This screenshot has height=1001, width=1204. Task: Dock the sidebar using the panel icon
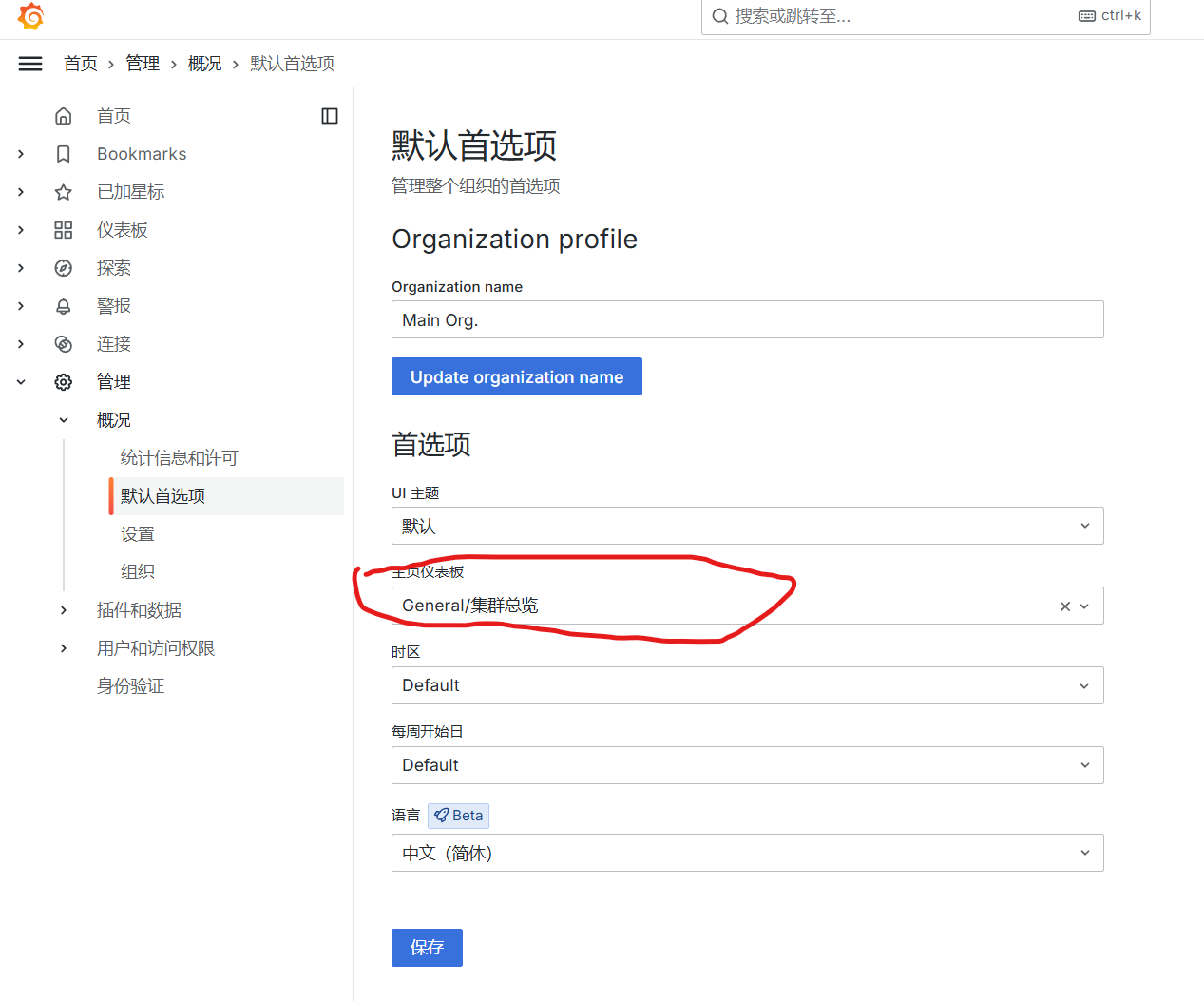(329, 115)
